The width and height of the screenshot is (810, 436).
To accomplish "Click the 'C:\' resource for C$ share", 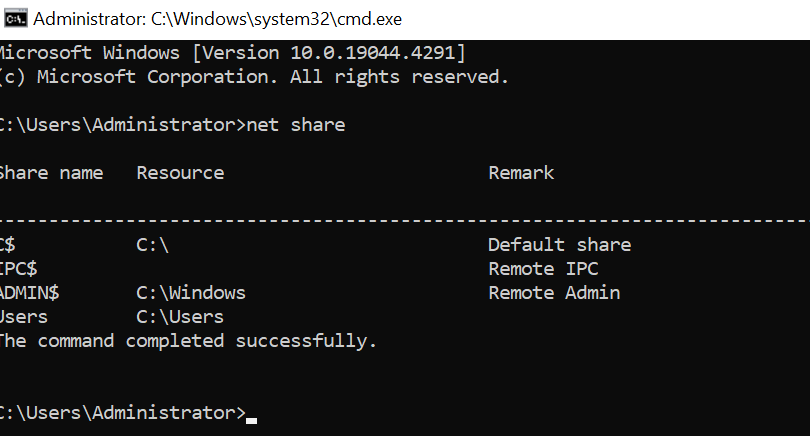I will pyautogui.click(x=152, y=244).
